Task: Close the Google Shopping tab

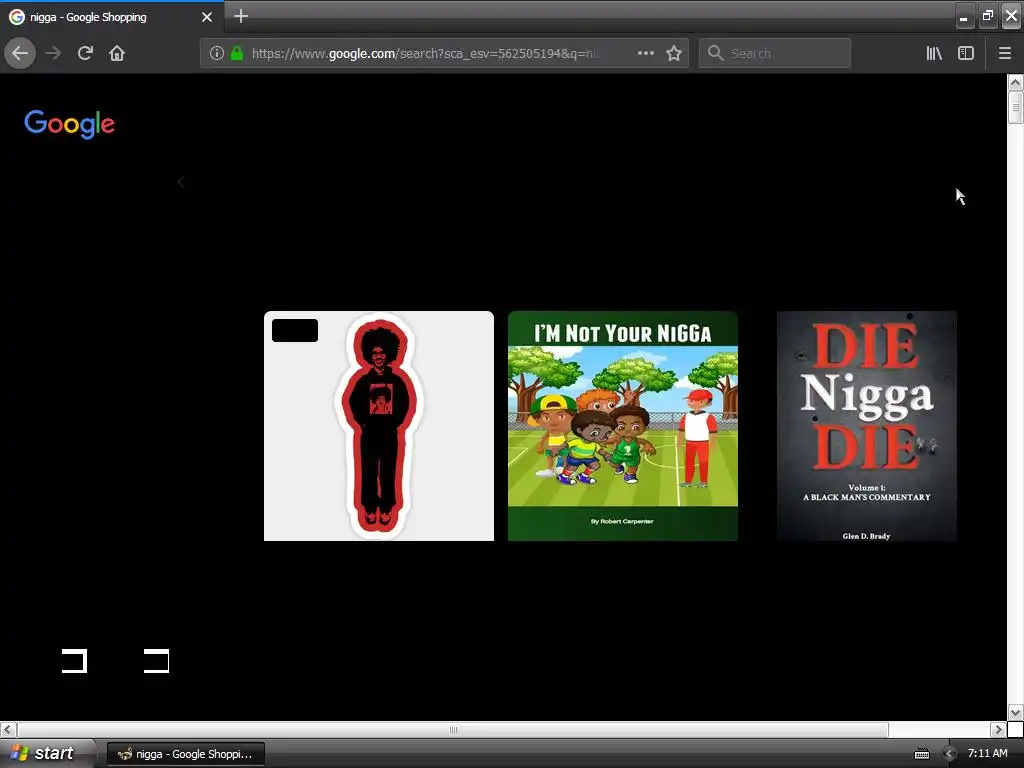Action: coord(207,17)
